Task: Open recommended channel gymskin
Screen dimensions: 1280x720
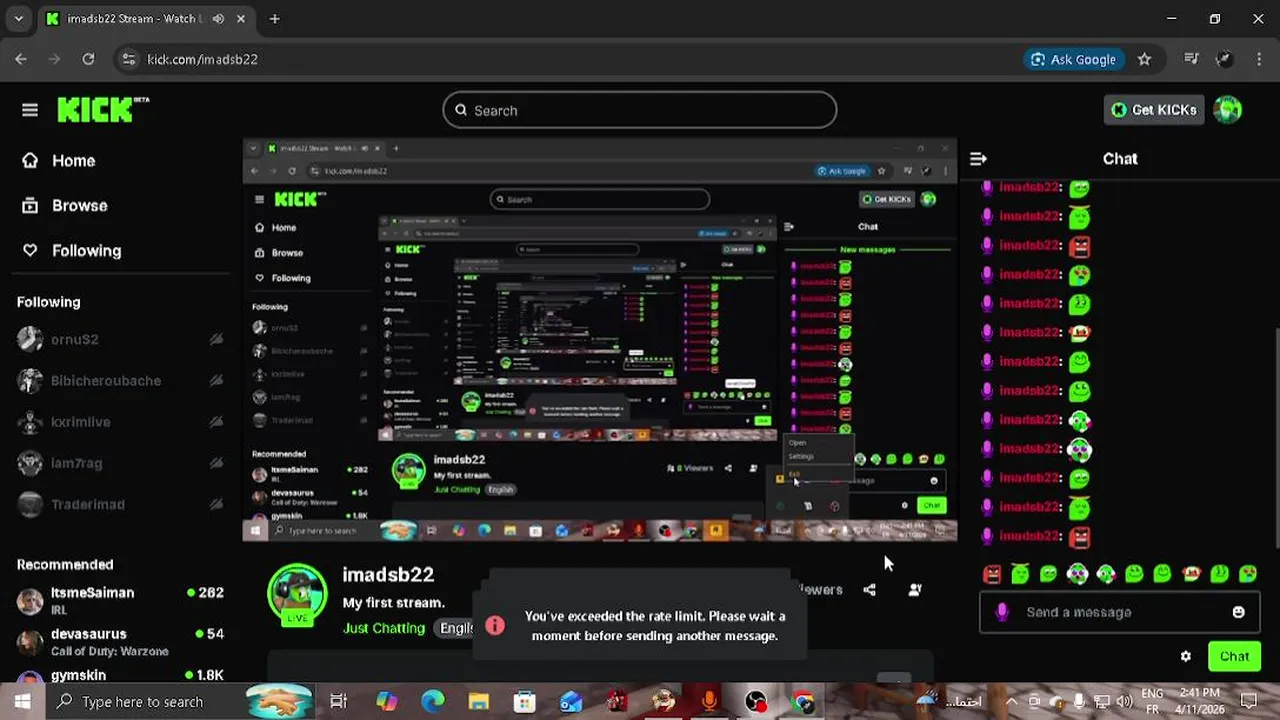Action: 120,676
